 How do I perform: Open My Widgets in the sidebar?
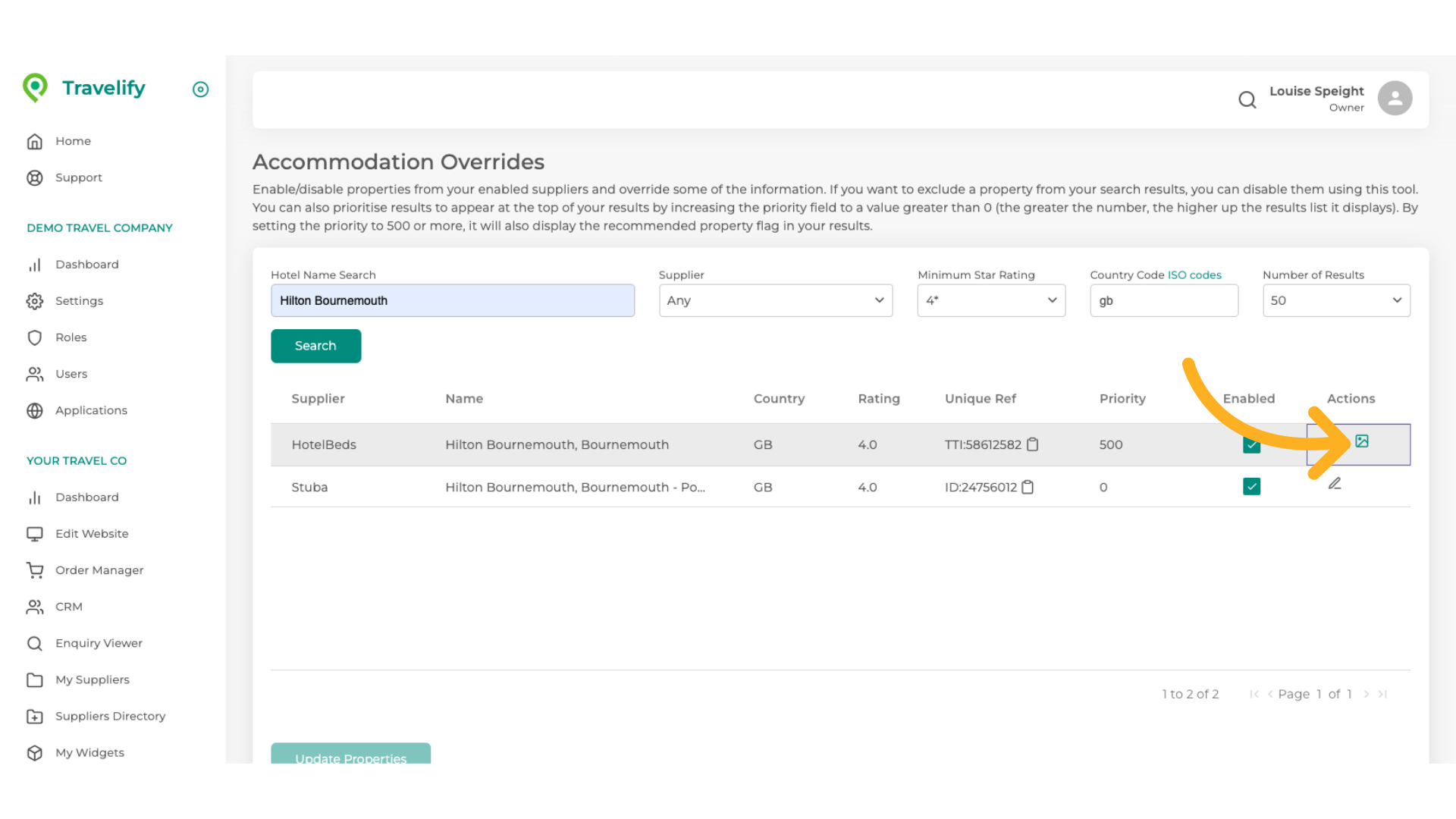[x=89, y=752]
